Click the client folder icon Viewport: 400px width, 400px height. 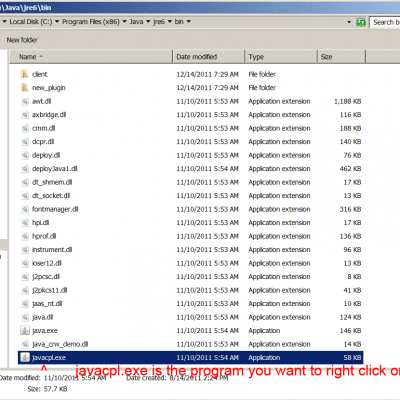[x=24, y=74]
